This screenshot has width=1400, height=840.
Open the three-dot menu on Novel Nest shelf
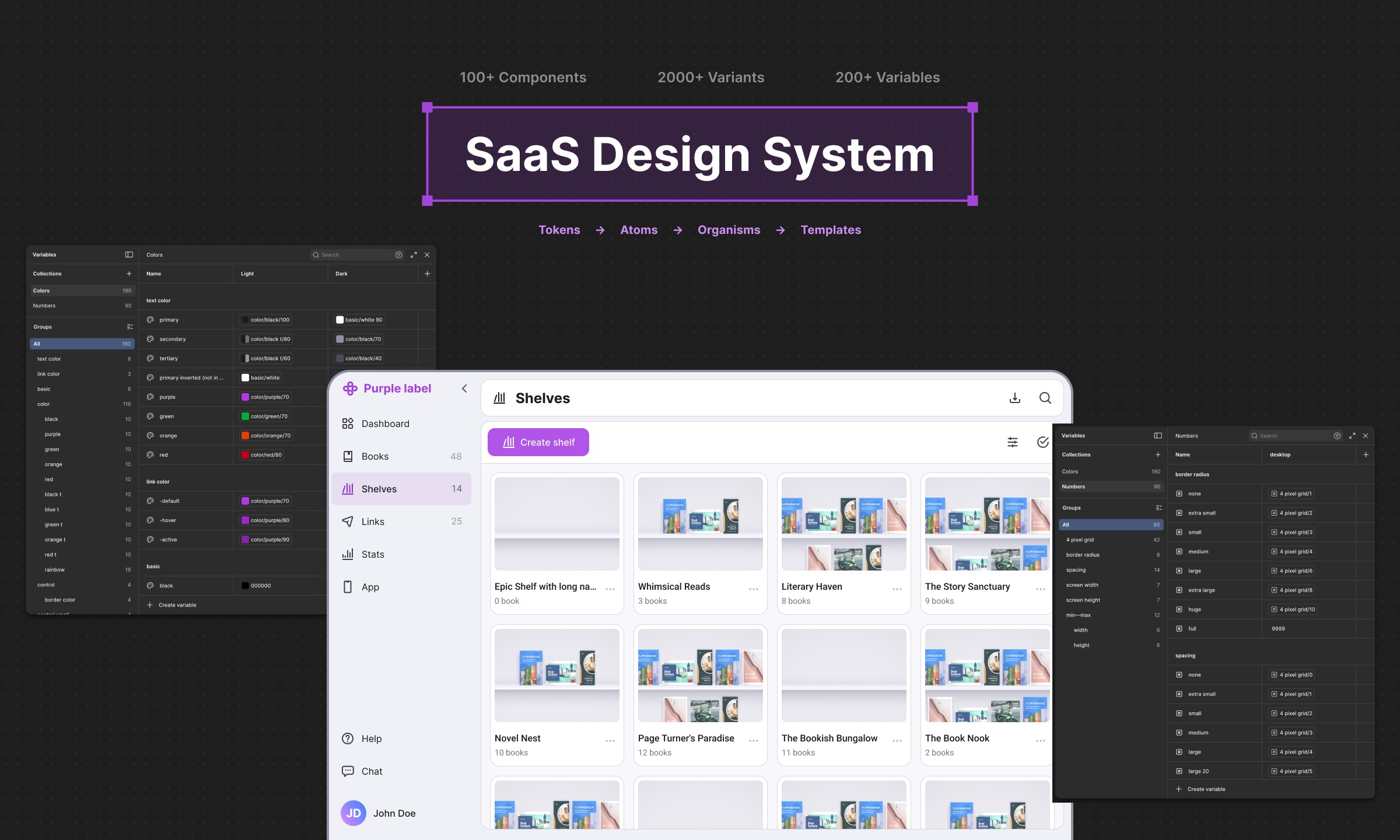click(x=610, y=741)
